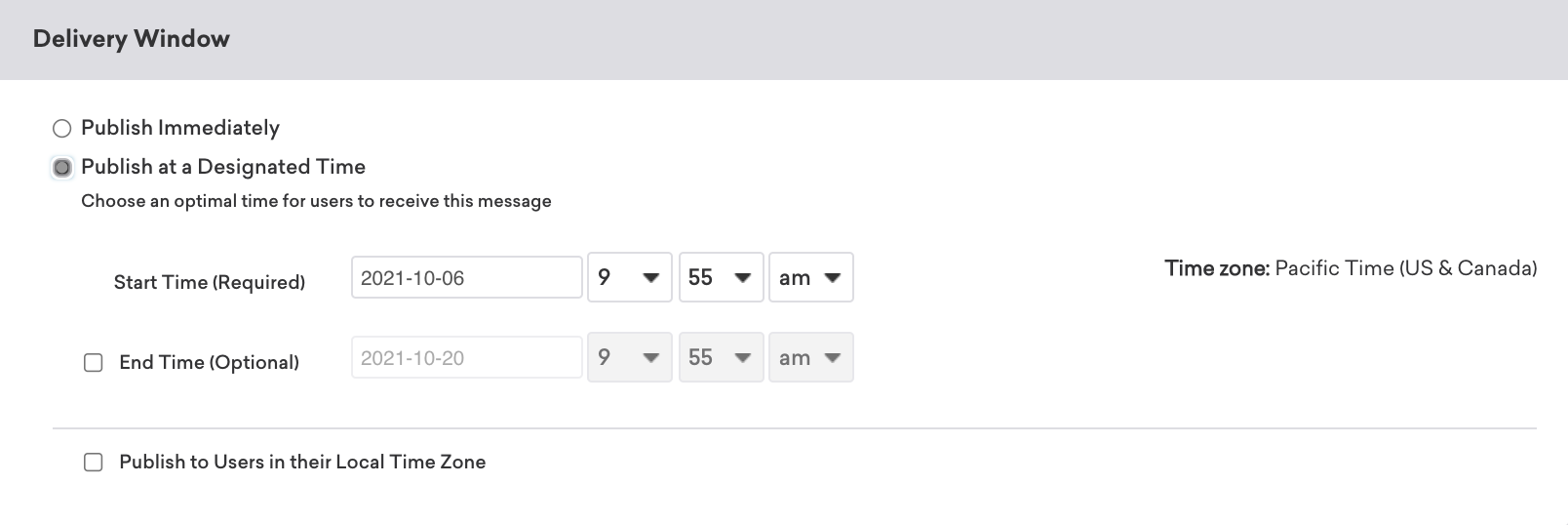Open the Start Time am/pm dropdown
1568x525 pixels.
[810, 278]
